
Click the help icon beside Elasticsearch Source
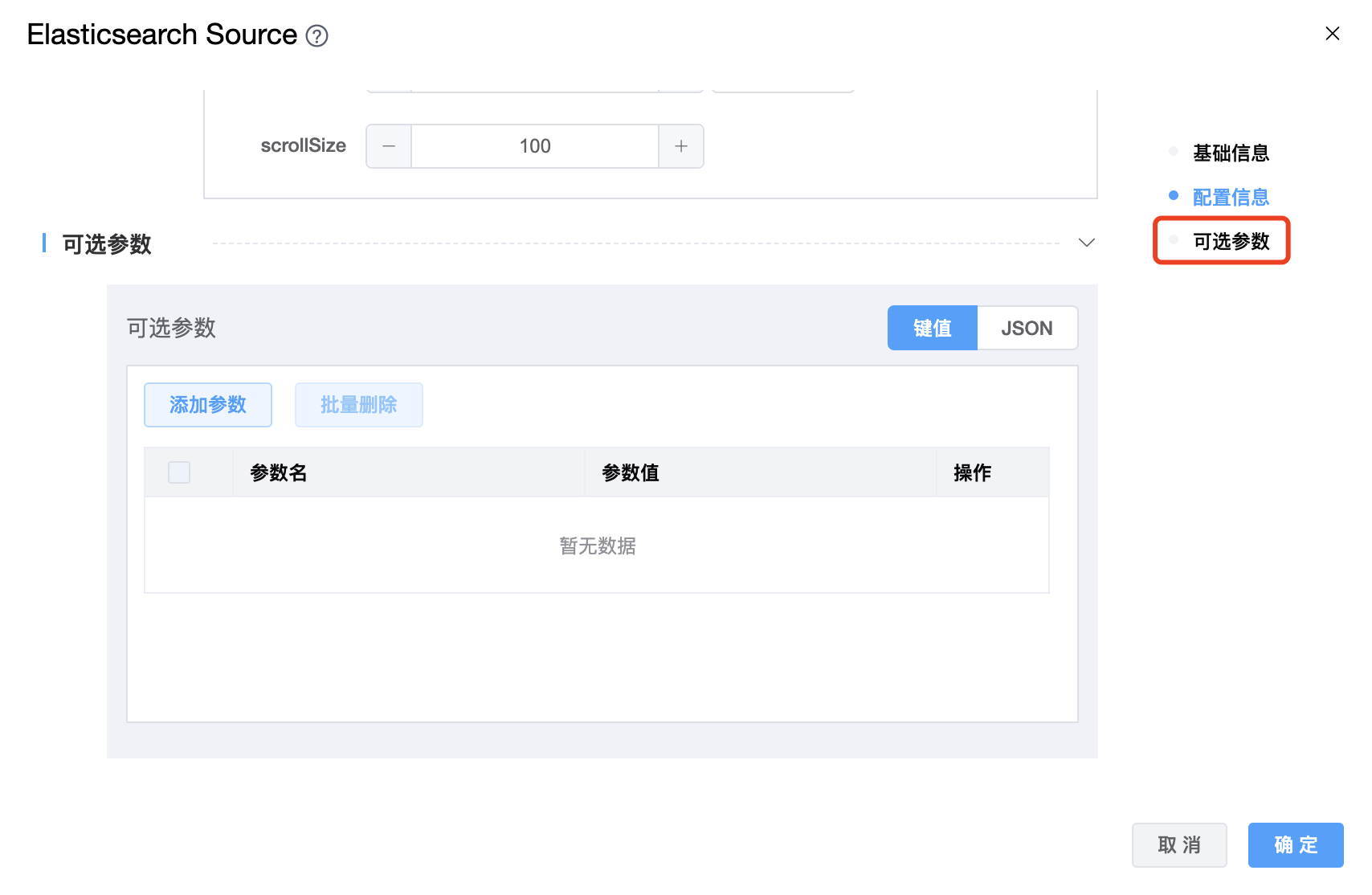tap(317, 36)
